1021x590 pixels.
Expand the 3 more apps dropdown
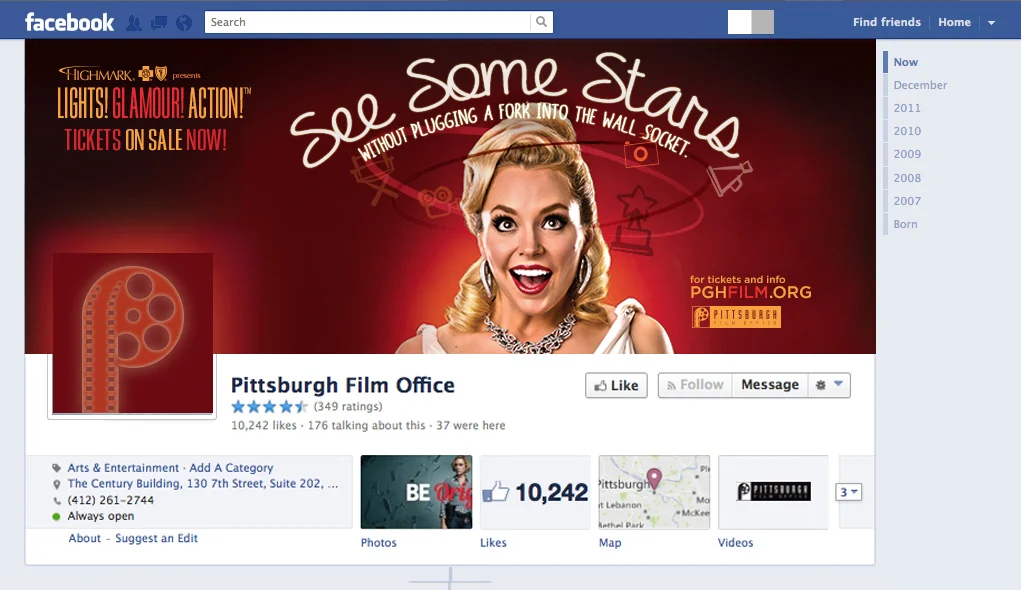coord(848,492)
